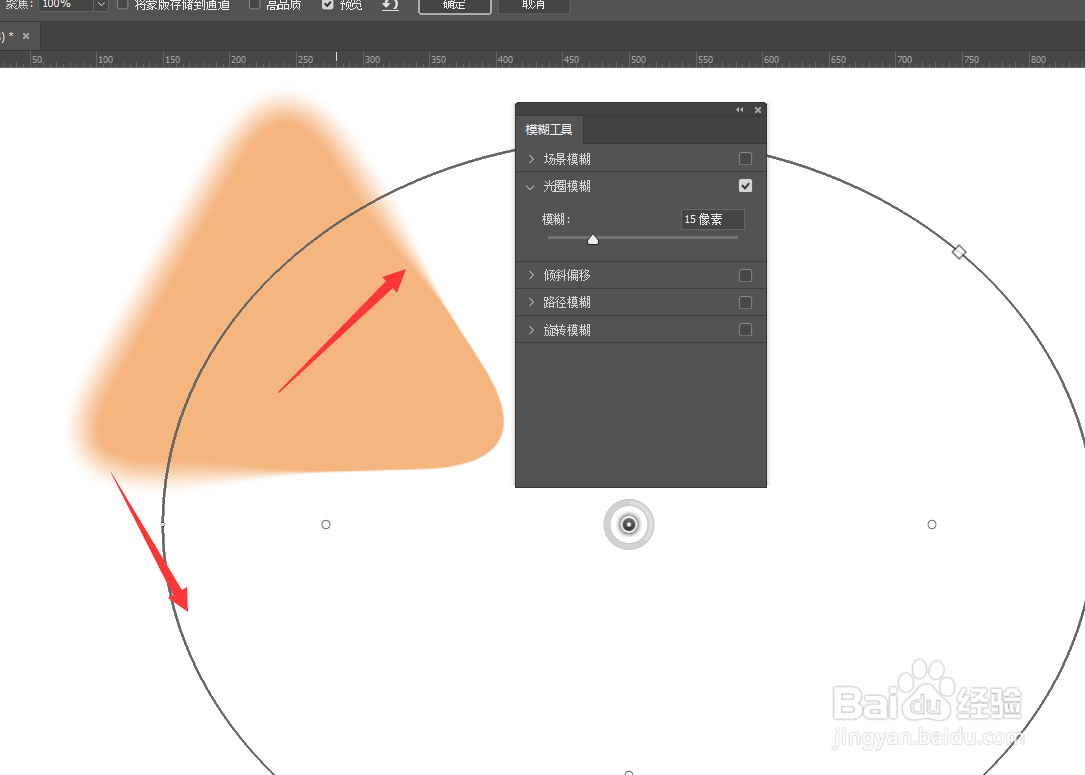Image resolution: width=1085 pixels, height=775 pixels.
Task: Click the 倾斜偏移 label
Action: [x=567, y=275]
